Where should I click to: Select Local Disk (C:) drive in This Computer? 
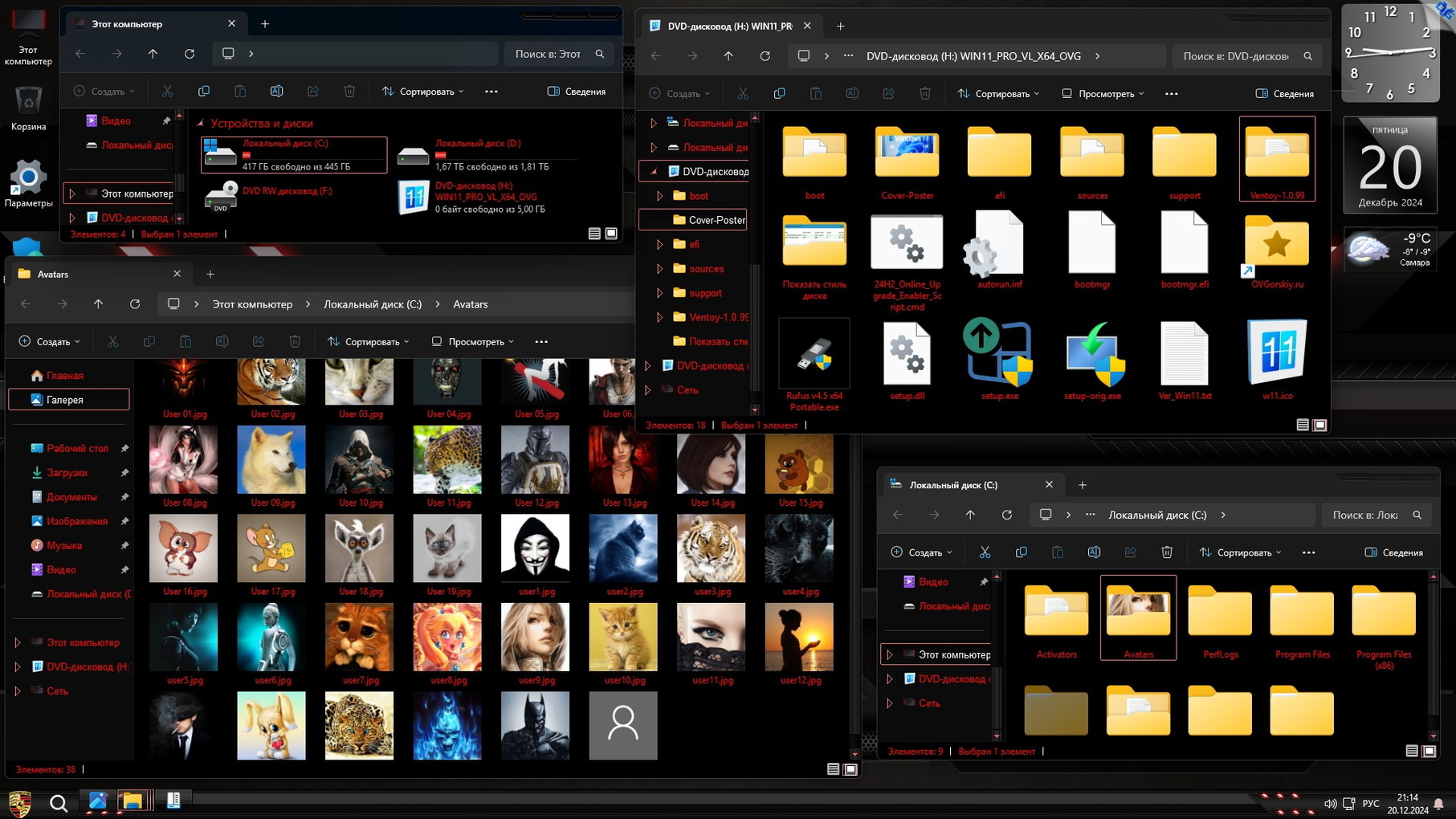(x=294, y=155)
